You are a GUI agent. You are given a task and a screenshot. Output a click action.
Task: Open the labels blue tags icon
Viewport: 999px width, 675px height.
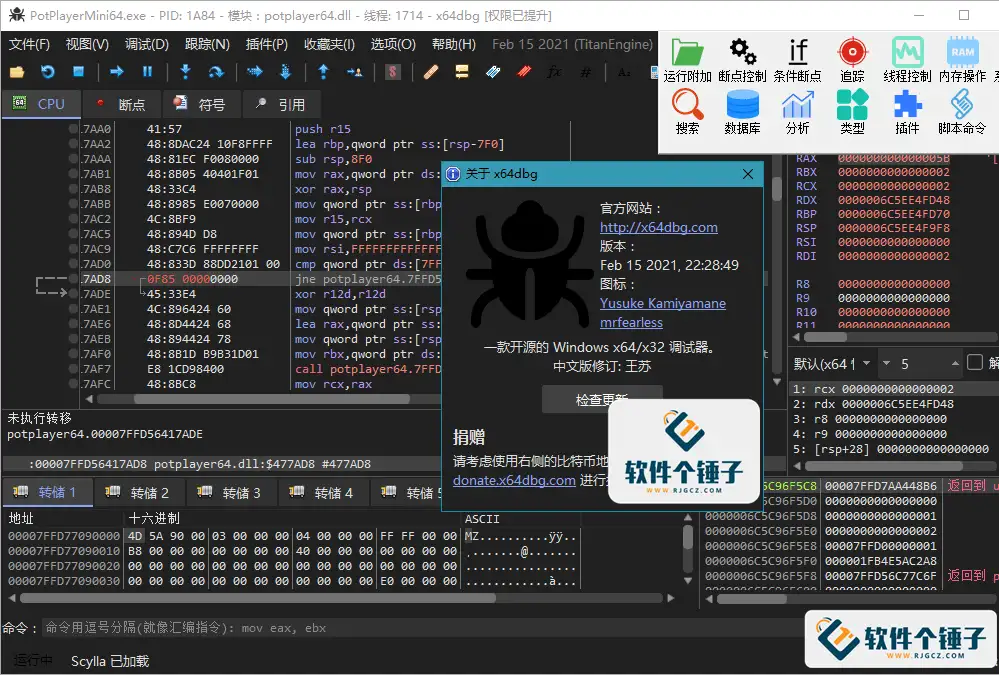pos(493,72)
